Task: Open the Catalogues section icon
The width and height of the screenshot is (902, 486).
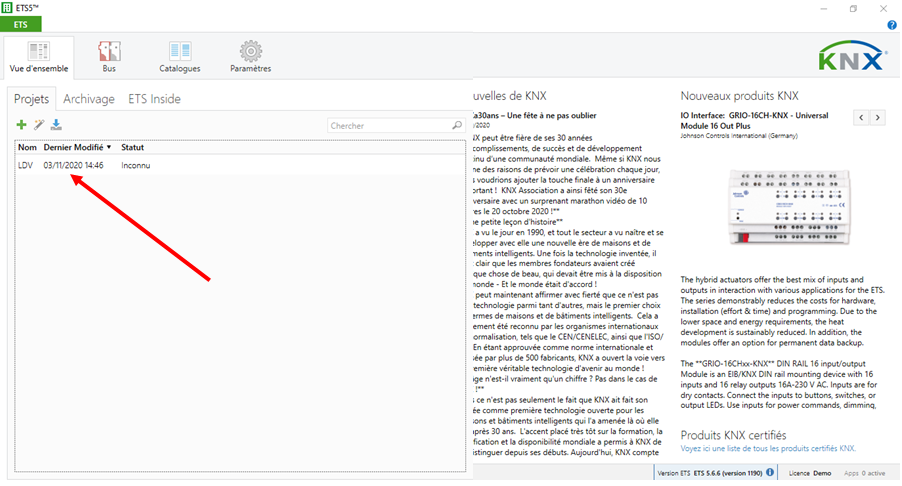Action: (x=179, y=57)
